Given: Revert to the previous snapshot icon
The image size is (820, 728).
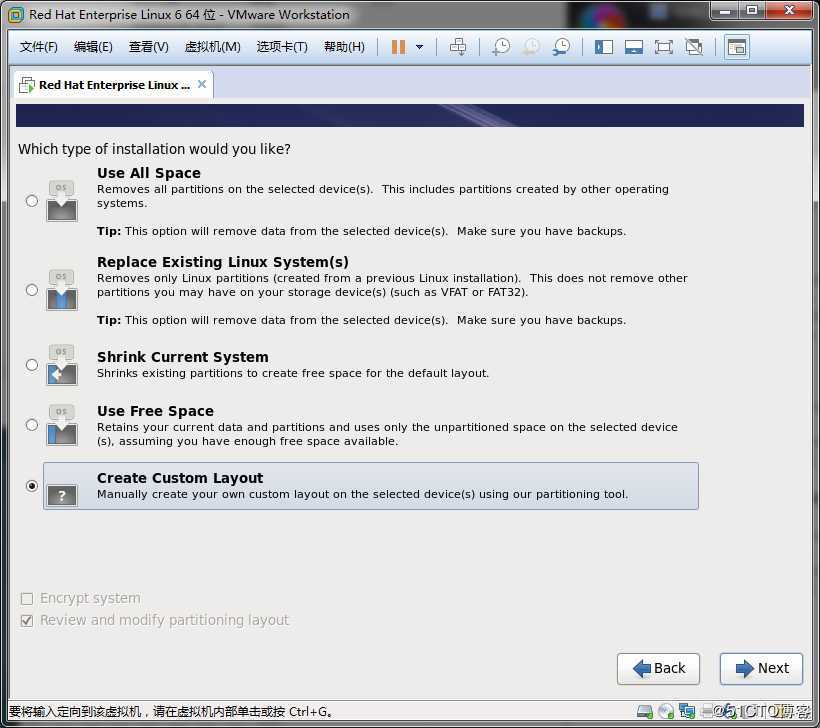Looking at the screenshot, I should coord(531,47).
